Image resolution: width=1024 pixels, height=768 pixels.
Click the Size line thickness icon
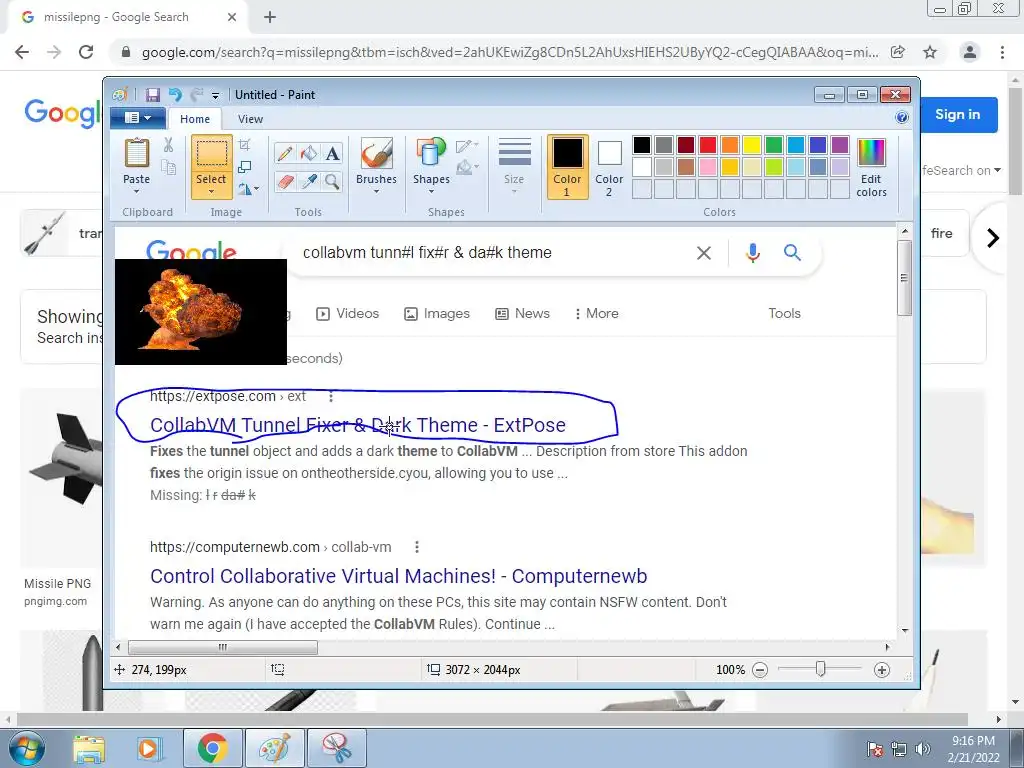[x=514, y=153]
